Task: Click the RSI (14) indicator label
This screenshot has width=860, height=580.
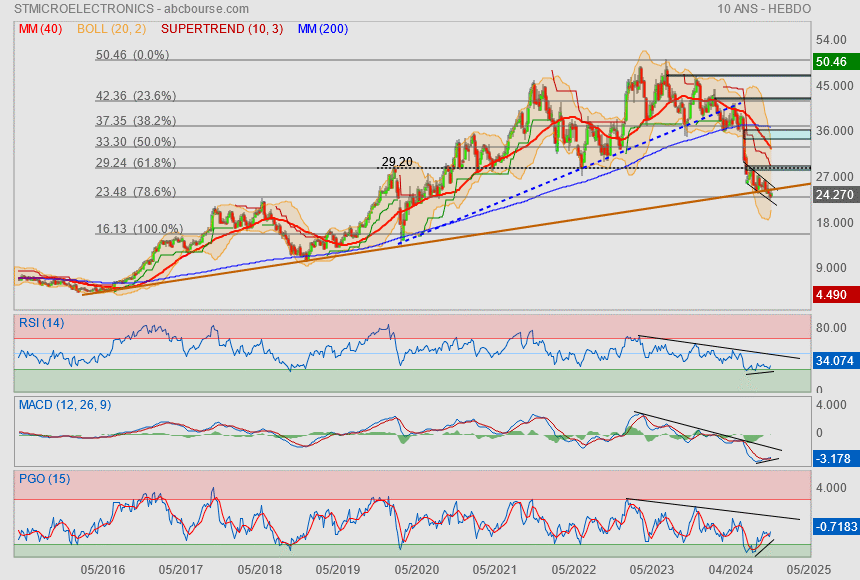Action: click(x=42, y=323)
